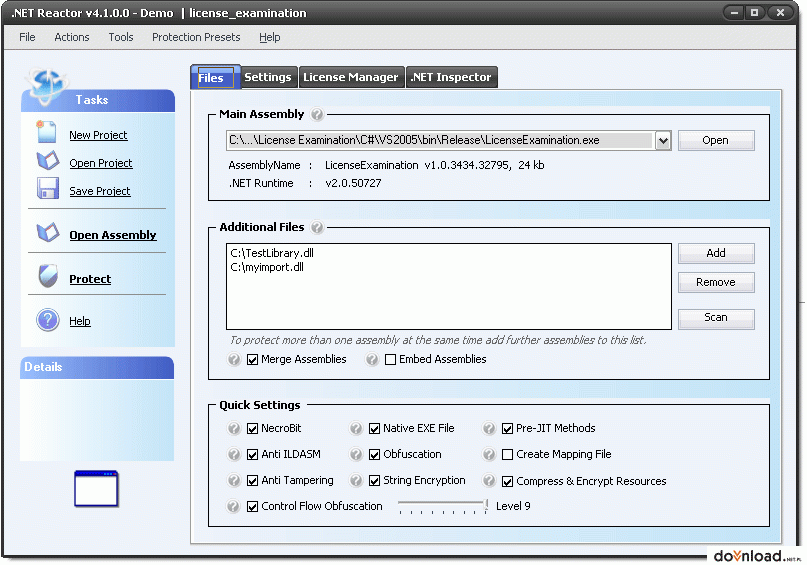Click the New Project link
This screenshot has width=807, height=565.
coord(98,135)
